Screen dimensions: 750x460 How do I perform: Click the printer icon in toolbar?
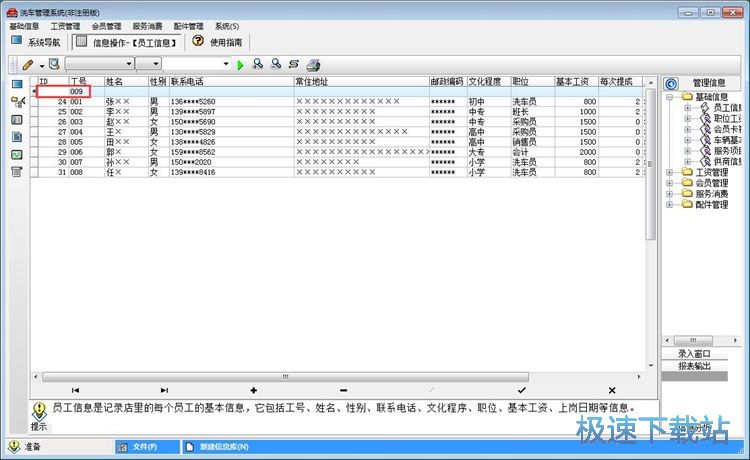(313, 65)
